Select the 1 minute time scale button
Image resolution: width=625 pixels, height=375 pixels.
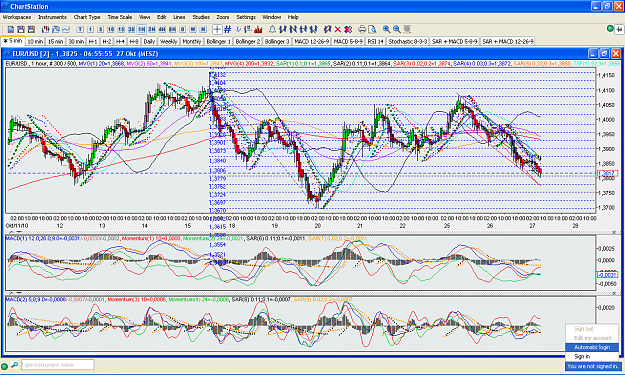90,29
